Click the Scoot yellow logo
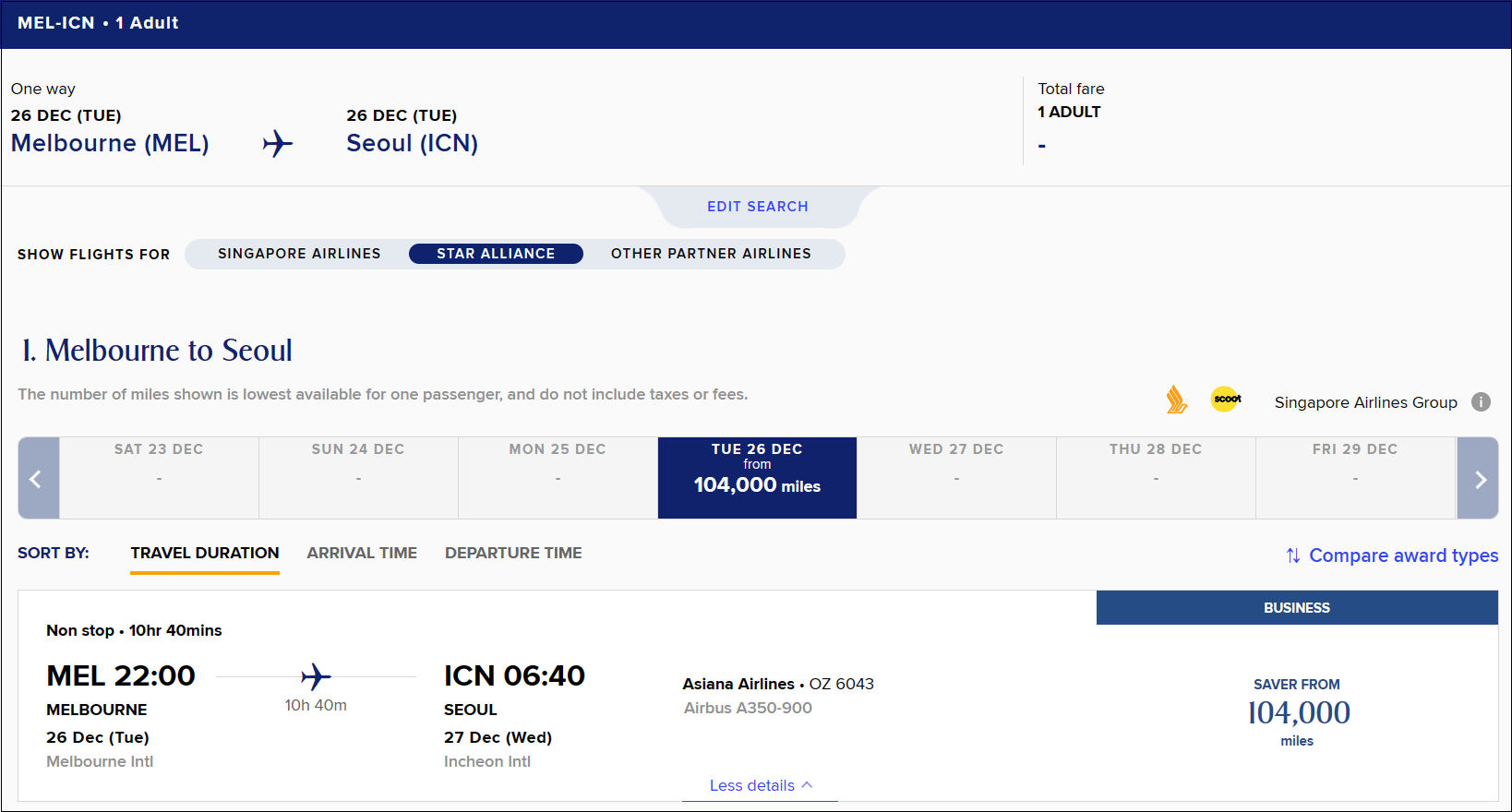The height and width of the screenshot is (812, 1512). click(1226, 399)
